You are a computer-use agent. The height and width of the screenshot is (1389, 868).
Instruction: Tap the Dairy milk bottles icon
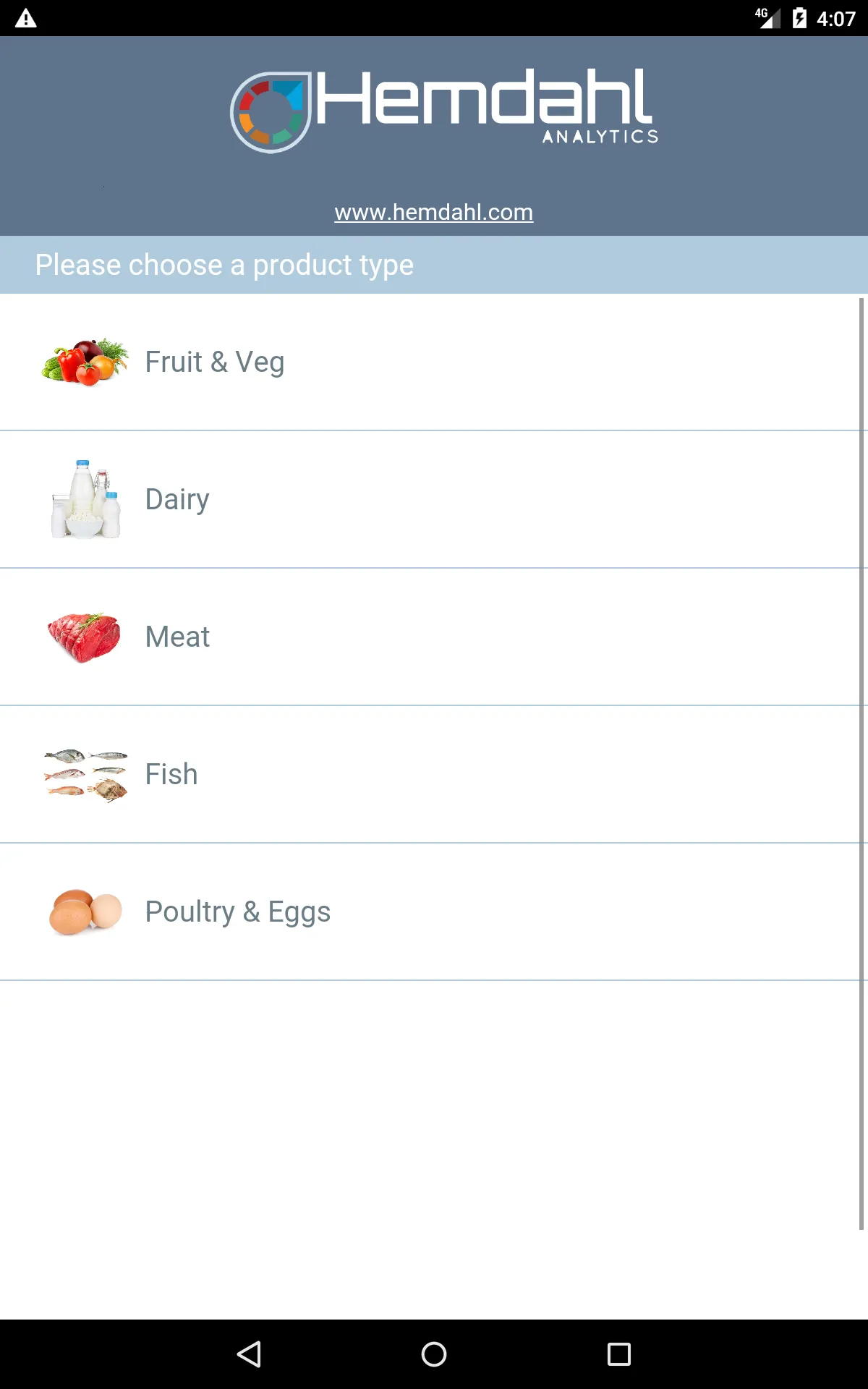[x=85, y=499]
